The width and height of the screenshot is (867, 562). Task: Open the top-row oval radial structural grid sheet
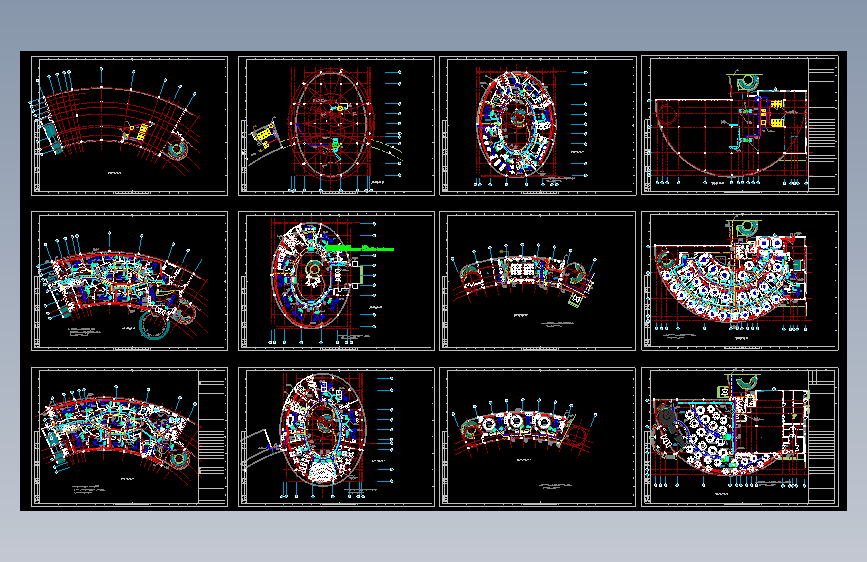click(336, 126)
